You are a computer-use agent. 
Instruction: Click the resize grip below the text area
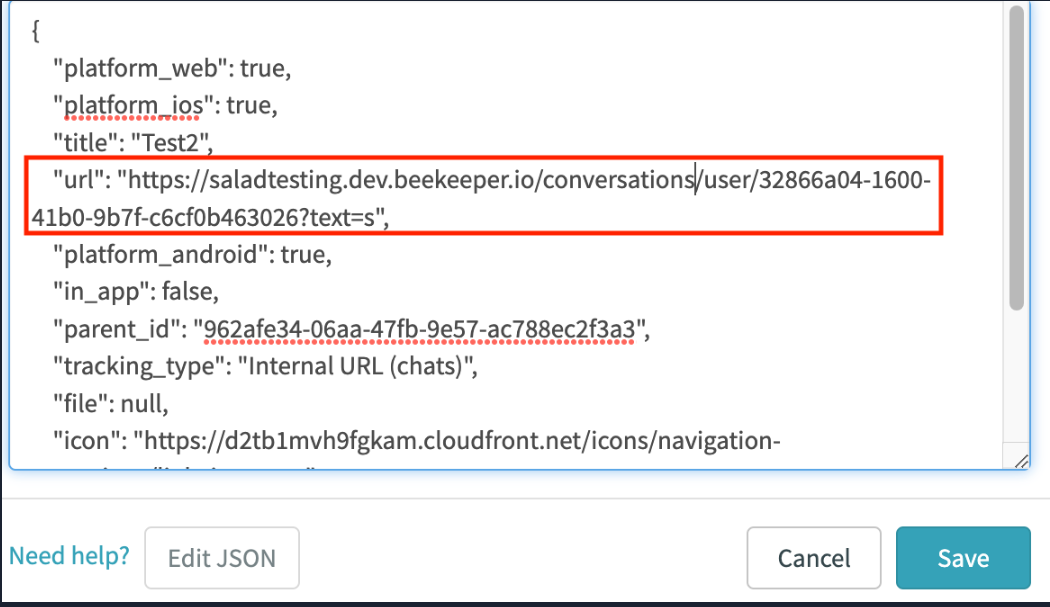[x=1019, y=461]
